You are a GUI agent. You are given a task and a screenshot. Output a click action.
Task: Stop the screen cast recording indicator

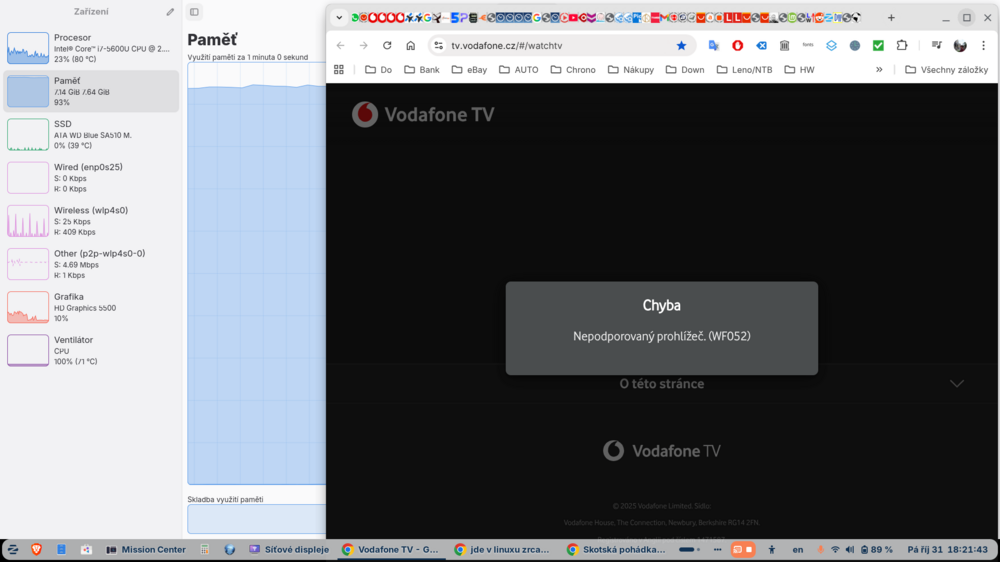coord(742,549)
